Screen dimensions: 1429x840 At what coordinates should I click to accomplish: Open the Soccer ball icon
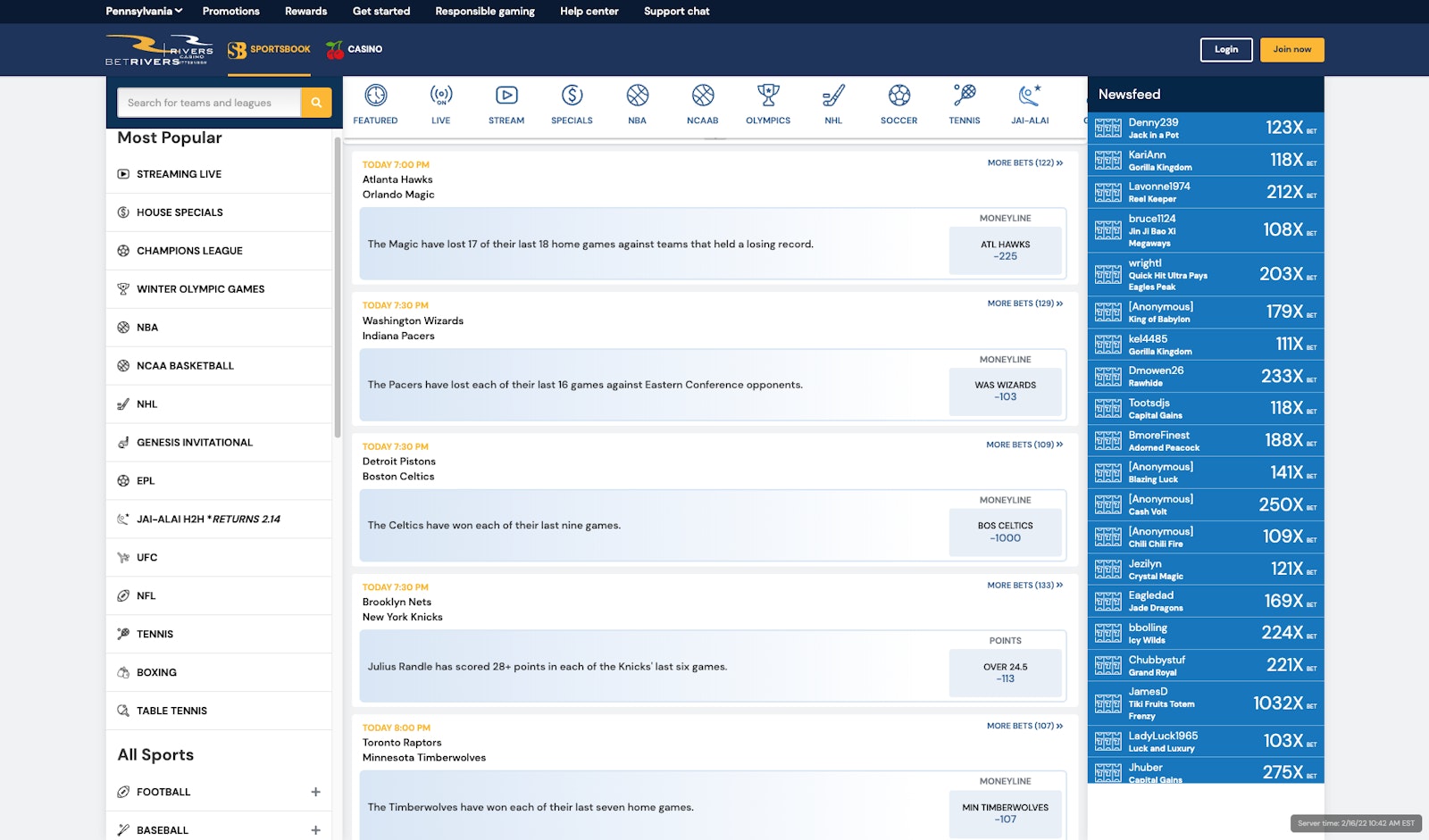(x=898, y=96)
